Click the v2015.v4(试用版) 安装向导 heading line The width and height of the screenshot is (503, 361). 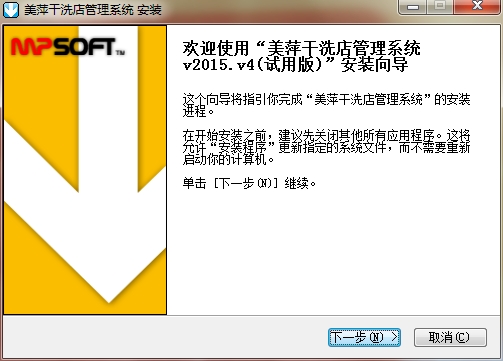(295, 64)
